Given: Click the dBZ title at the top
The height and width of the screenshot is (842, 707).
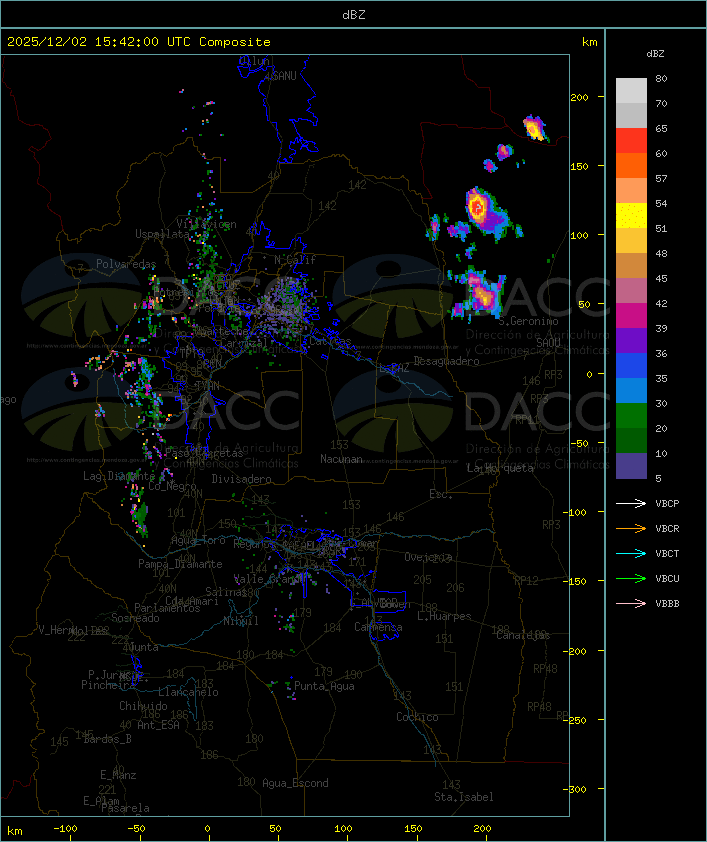Looking at the screenshot, I should pos(354,14).
